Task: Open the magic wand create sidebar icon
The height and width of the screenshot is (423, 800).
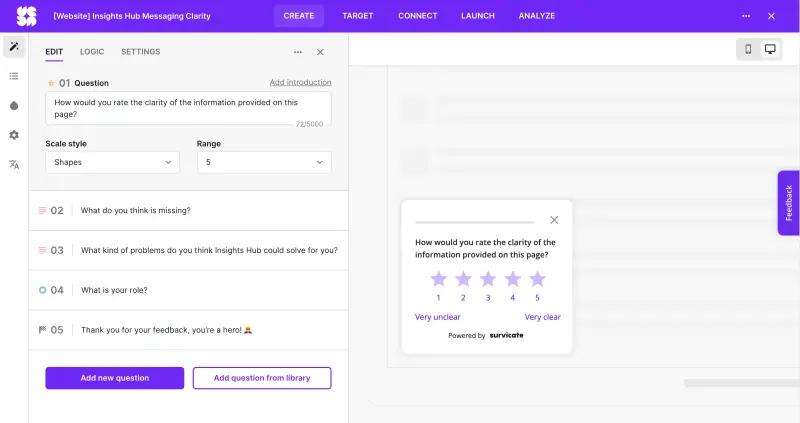Action: (x=14, y=46)
